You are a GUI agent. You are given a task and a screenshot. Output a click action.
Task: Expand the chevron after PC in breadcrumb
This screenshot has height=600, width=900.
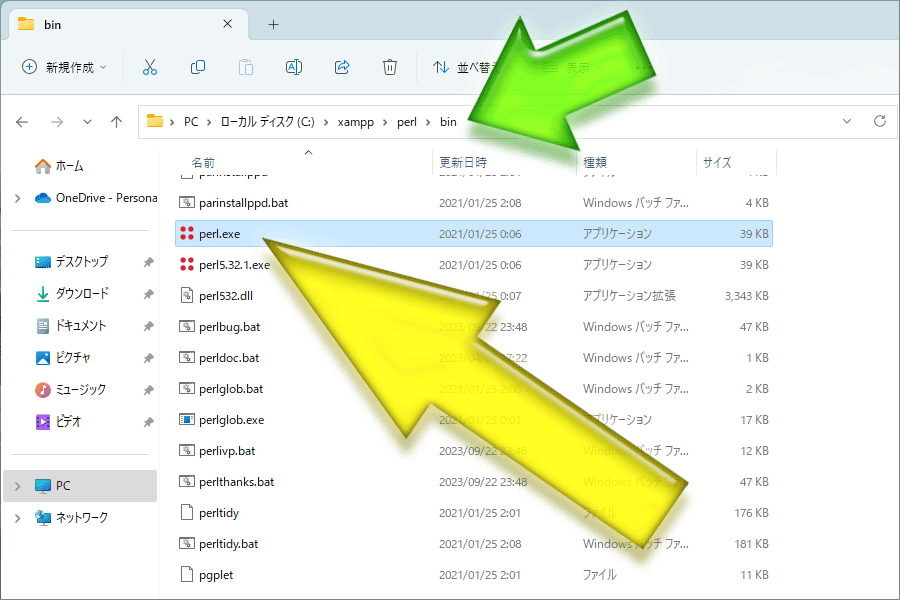click(209, 122)
